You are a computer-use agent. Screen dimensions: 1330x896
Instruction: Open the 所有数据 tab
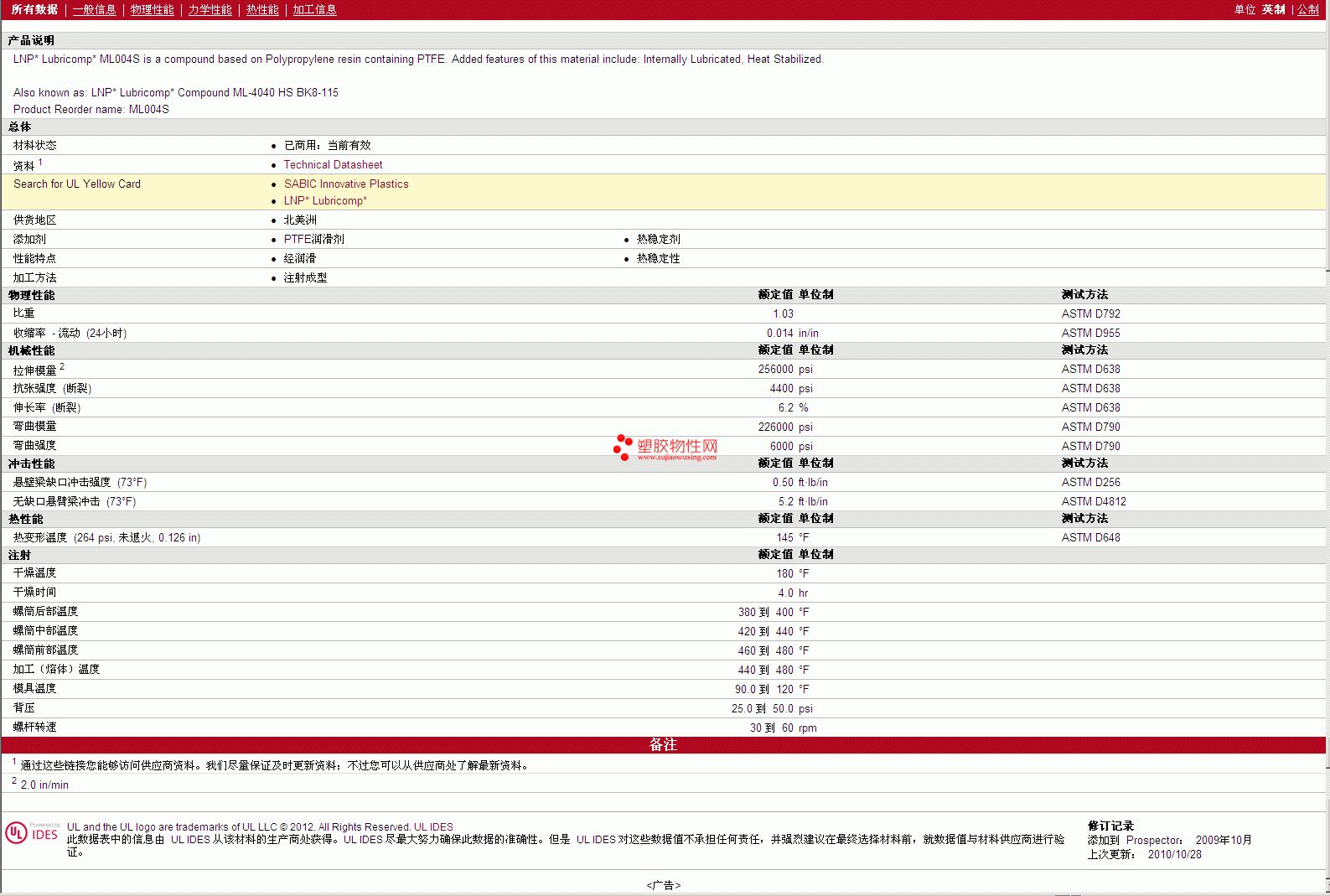pyautogui.click(x=34, y=10)
